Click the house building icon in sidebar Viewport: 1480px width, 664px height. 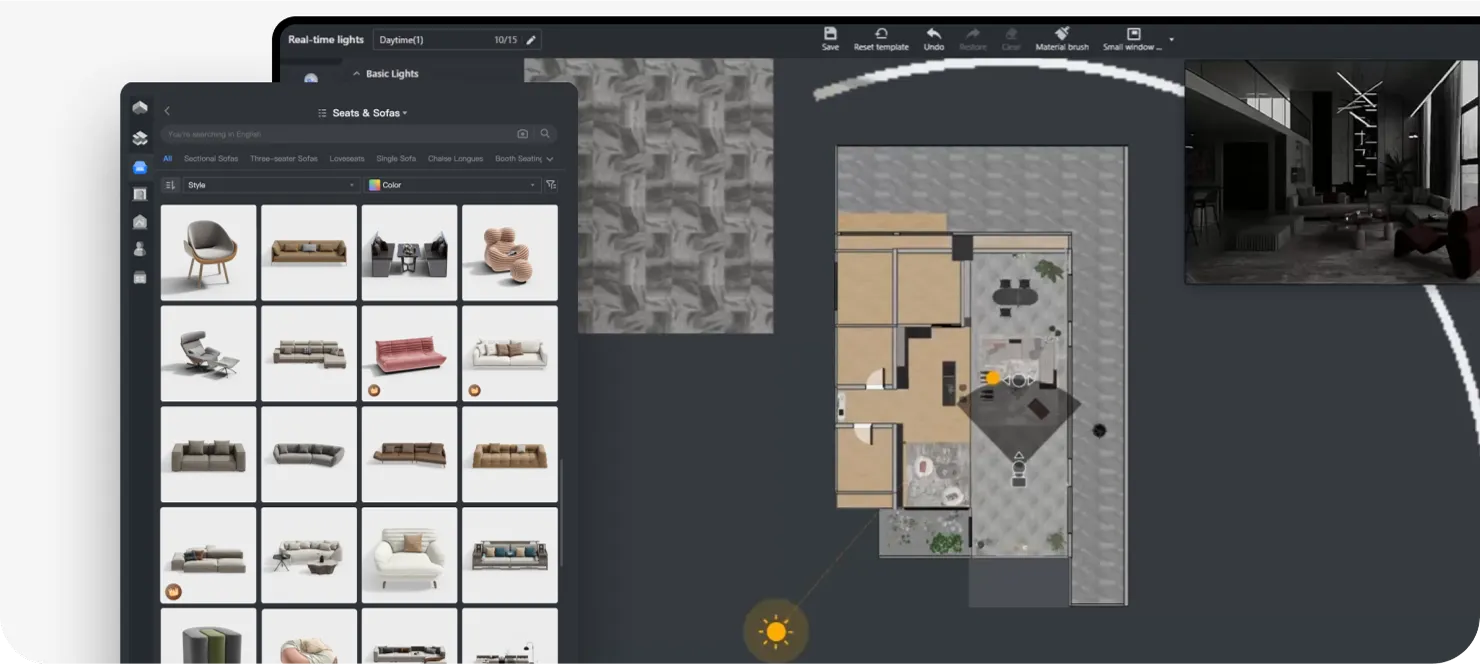[x=140, y=222]
